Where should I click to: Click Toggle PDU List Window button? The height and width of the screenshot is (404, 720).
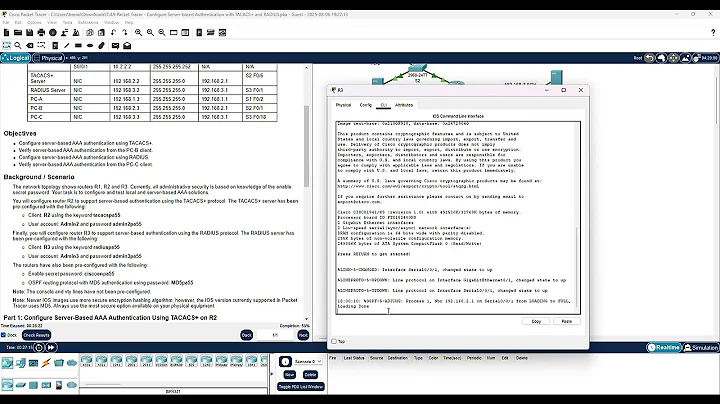pos(301,387)
